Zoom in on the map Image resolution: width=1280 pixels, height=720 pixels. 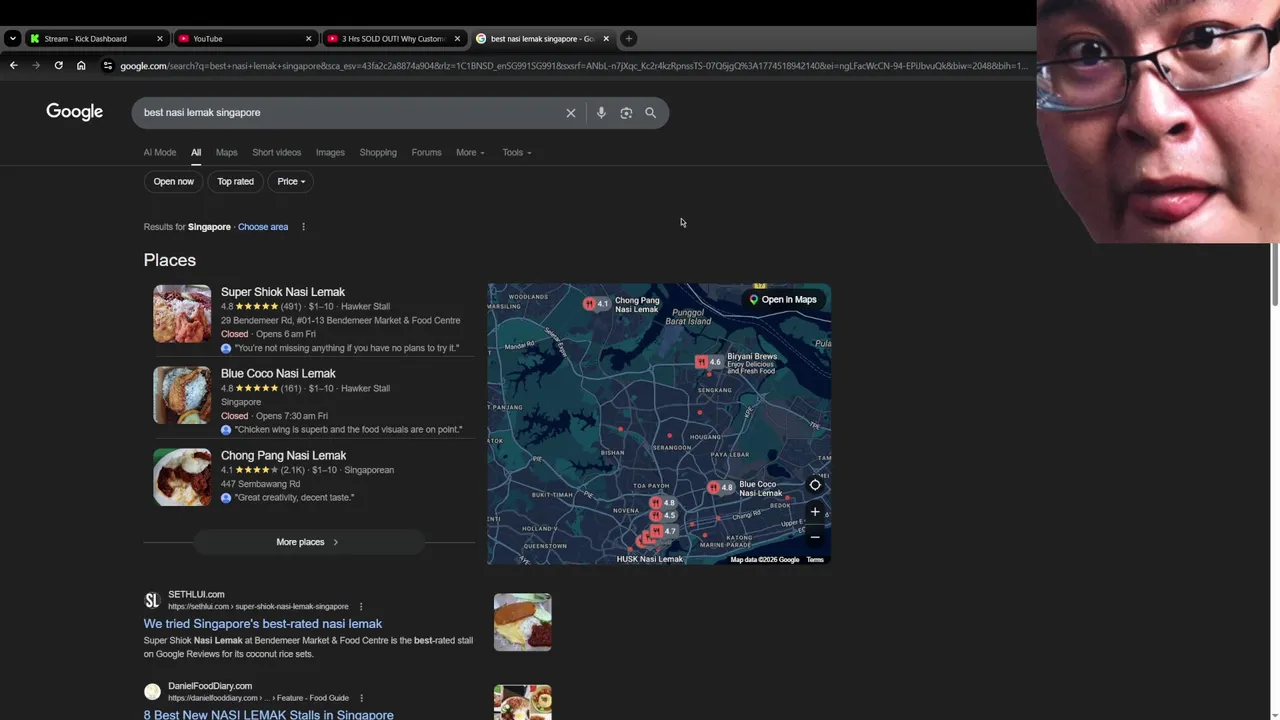pyautogui.click(x=815, y=512)
